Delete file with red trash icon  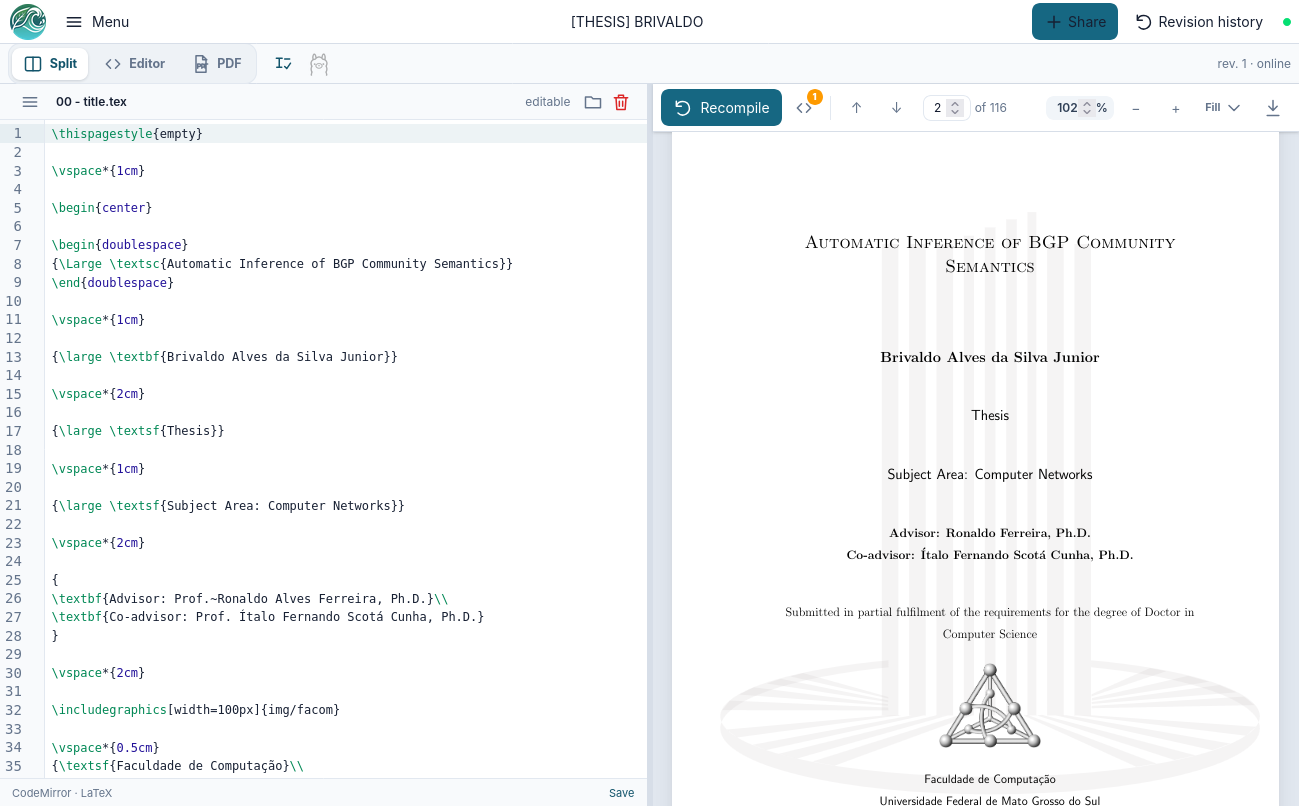[621, 102]
